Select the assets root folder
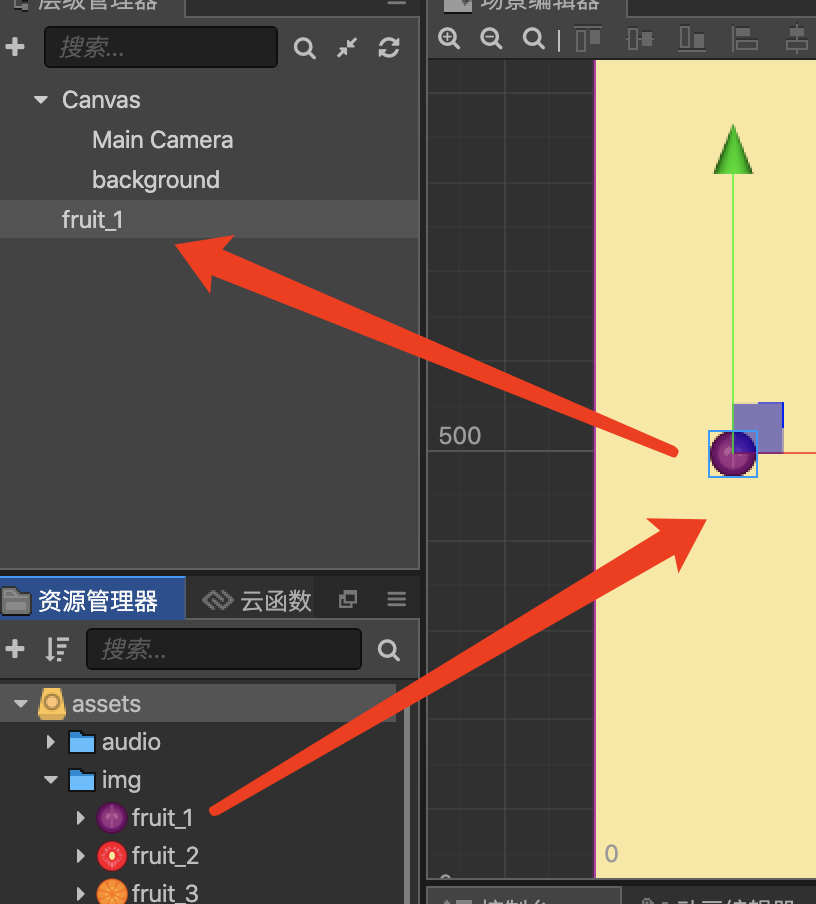Image resolution: width=816 pixels, height=904 pixels. [106, 703]
